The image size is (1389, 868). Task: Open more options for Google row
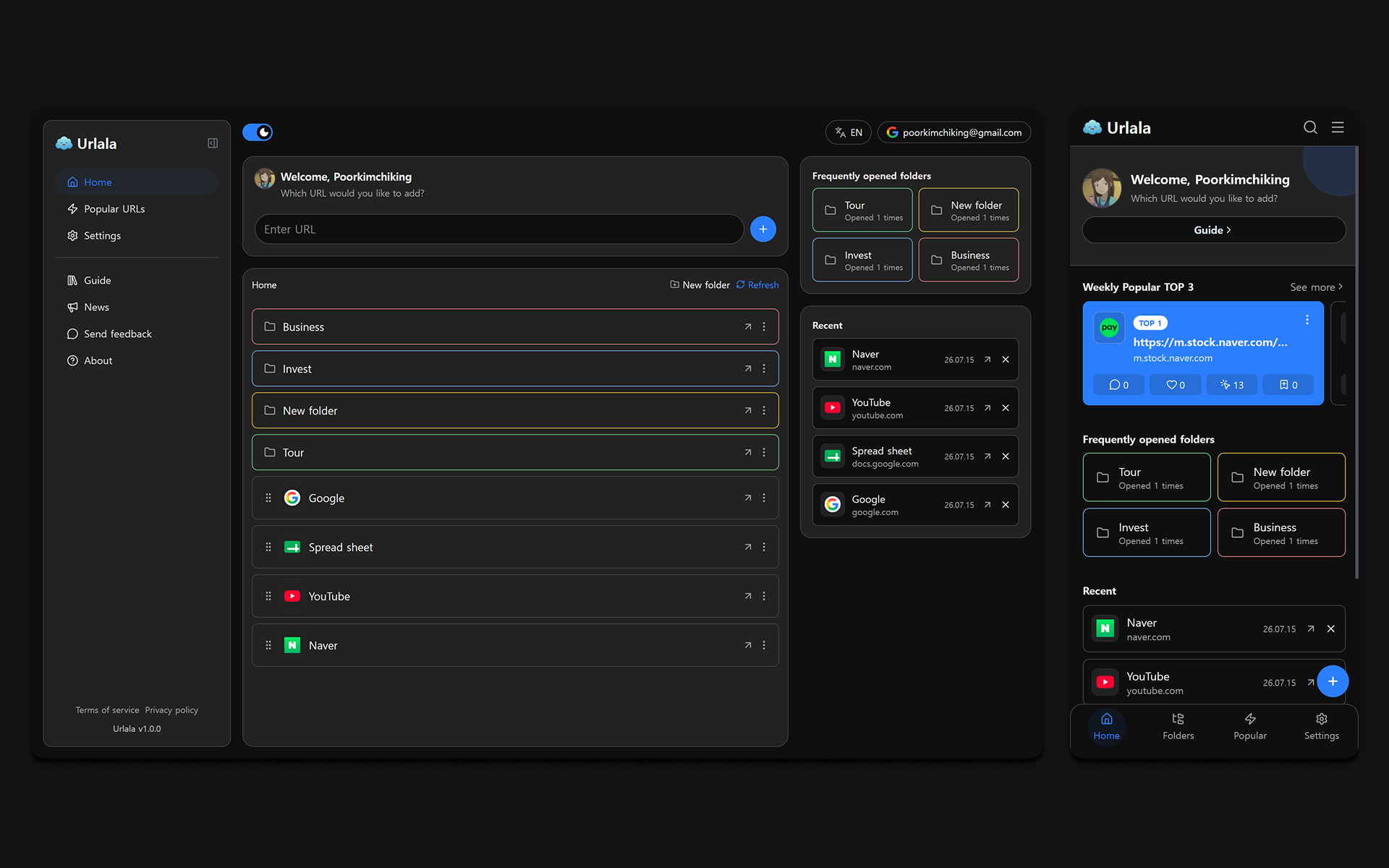click(764, 498)
